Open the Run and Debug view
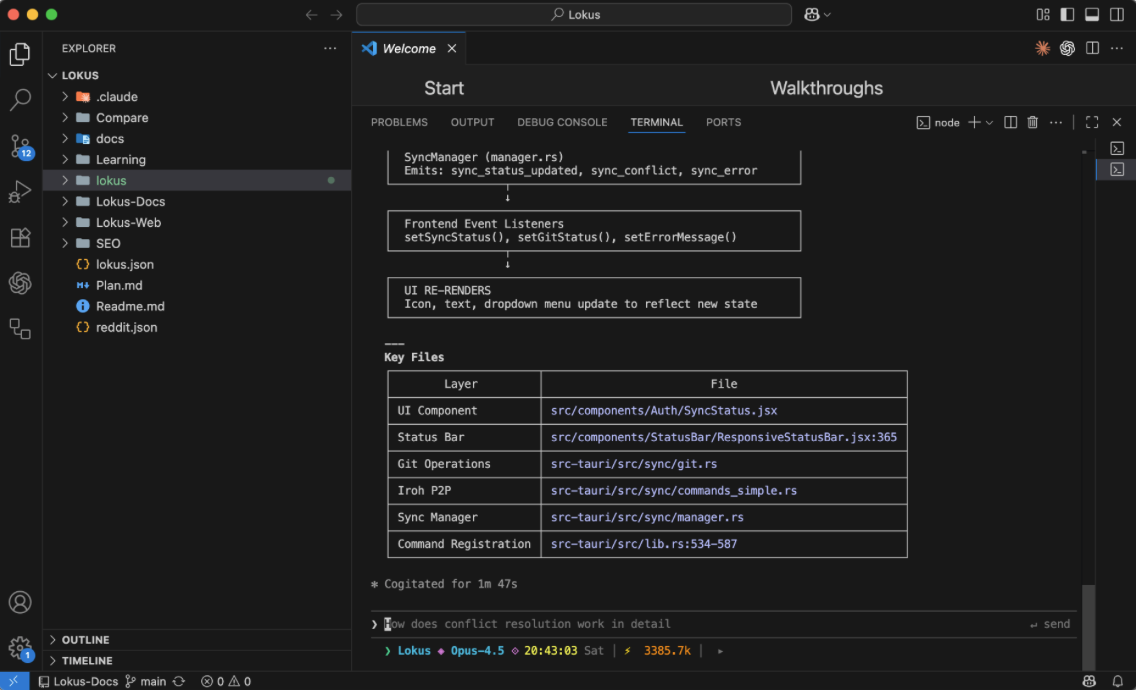Viewport: 1136px width, 690px height. coord(20,192)
